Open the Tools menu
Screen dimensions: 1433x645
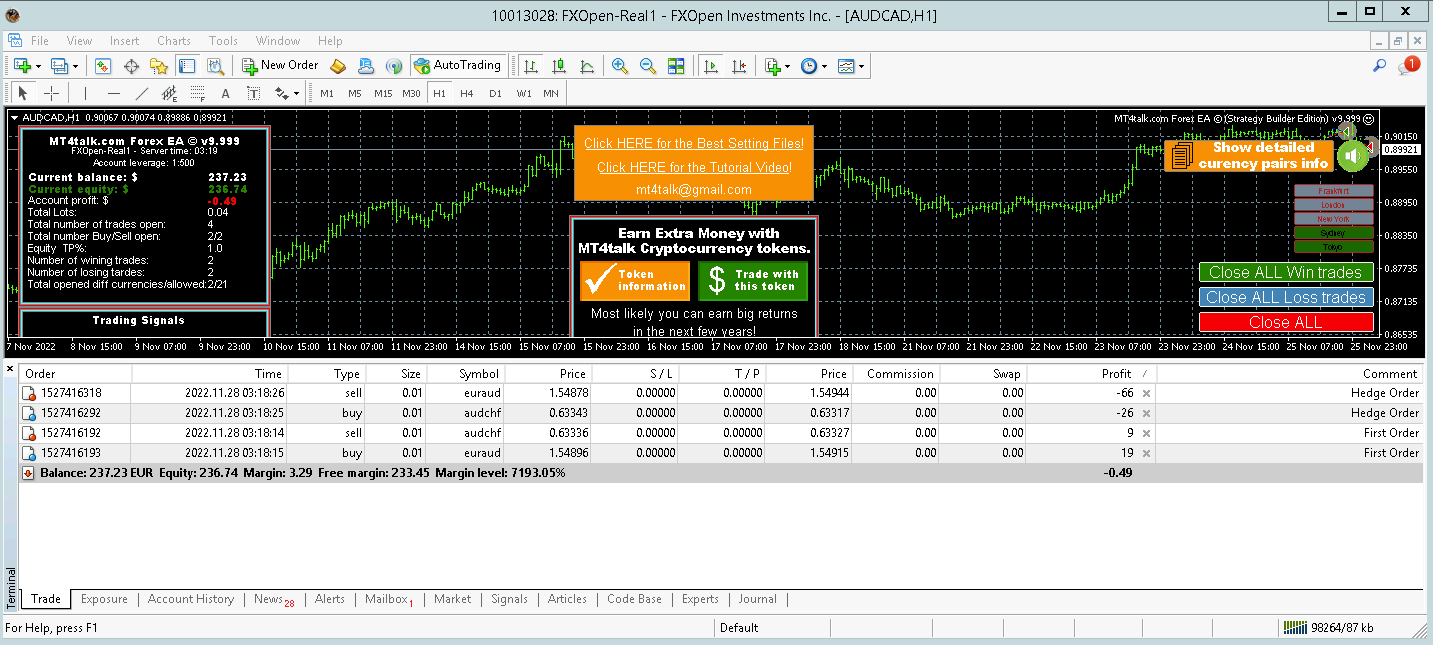click(223, 41)
